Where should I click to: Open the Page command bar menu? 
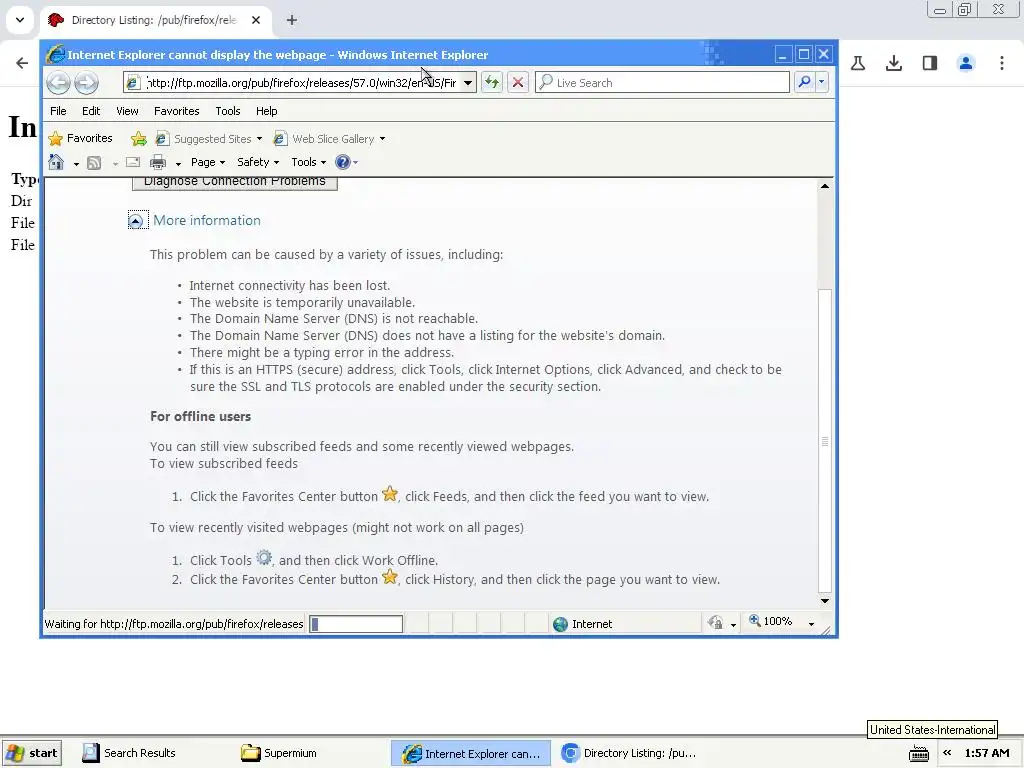(x=208, y=162)
